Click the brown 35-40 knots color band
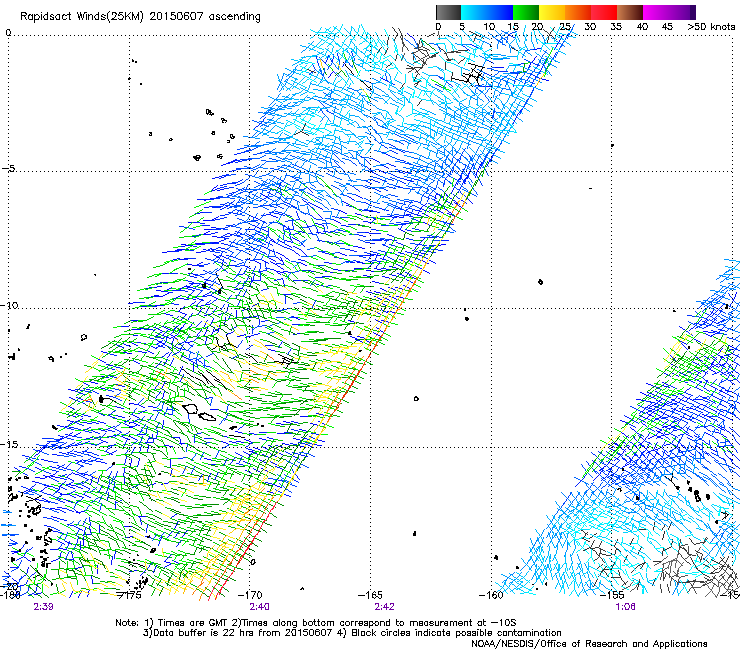Viewport: 740px width, 650px height. [x=630, y=12]
